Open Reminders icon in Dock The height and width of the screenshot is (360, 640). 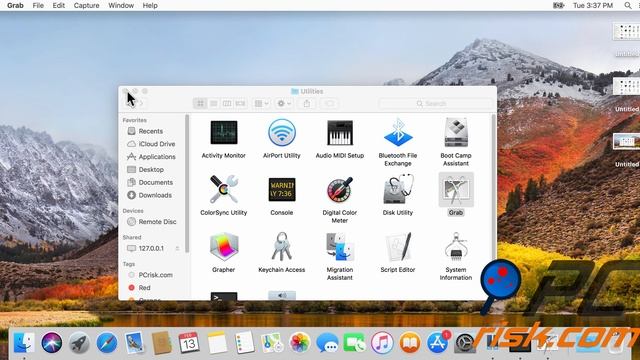(244, 342)
